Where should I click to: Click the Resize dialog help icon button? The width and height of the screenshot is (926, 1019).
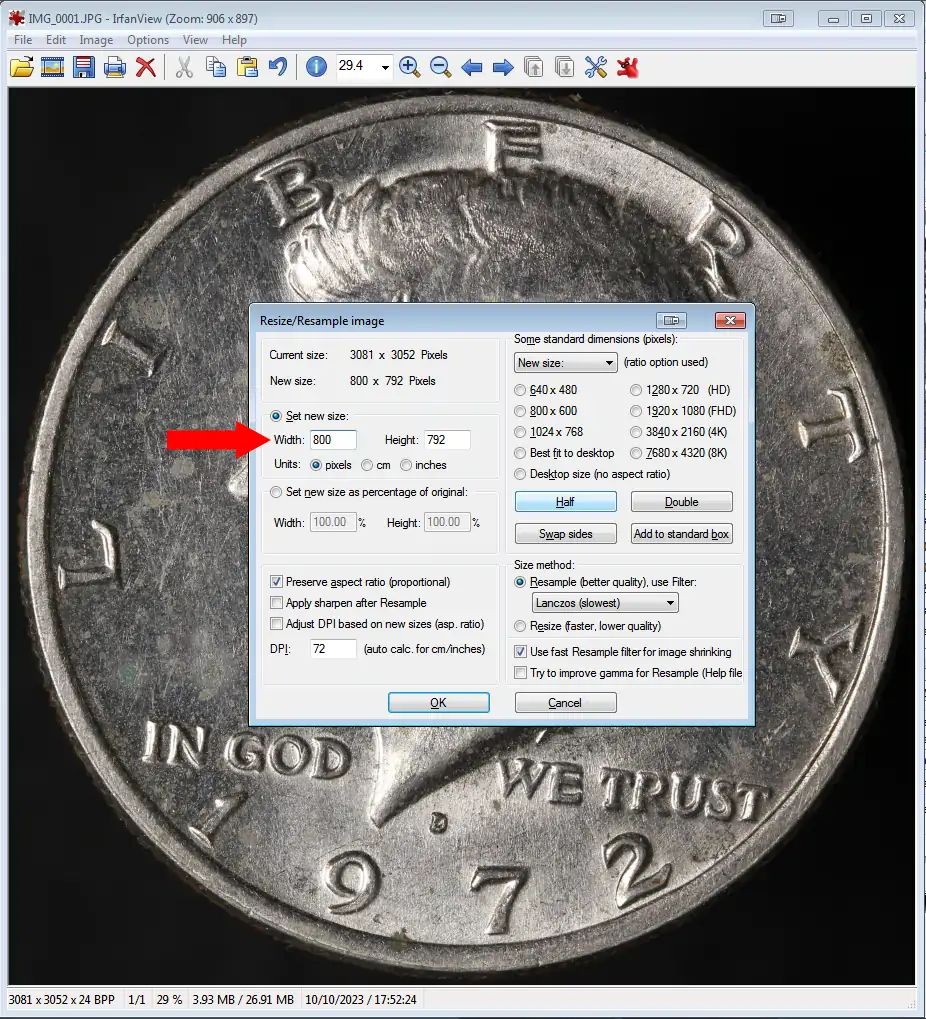[x=671, y=320]
